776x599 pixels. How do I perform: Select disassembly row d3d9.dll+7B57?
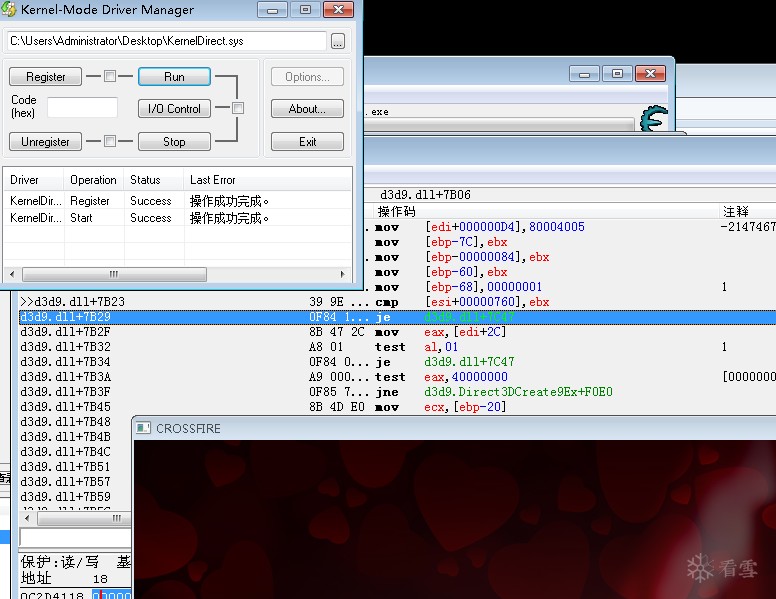click(65, 482)
